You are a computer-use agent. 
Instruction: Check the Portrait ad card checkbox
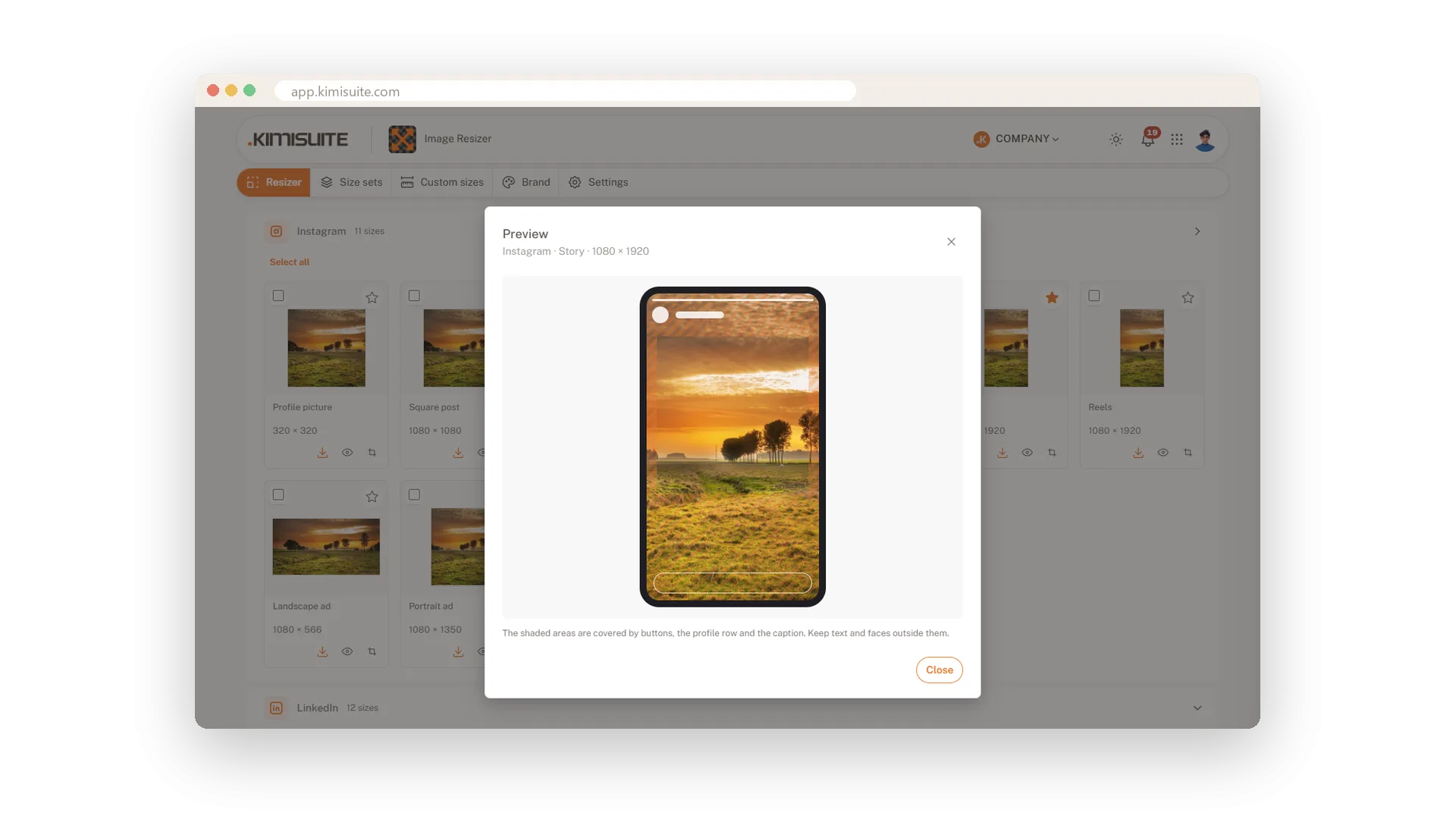(x=414, y=494)
